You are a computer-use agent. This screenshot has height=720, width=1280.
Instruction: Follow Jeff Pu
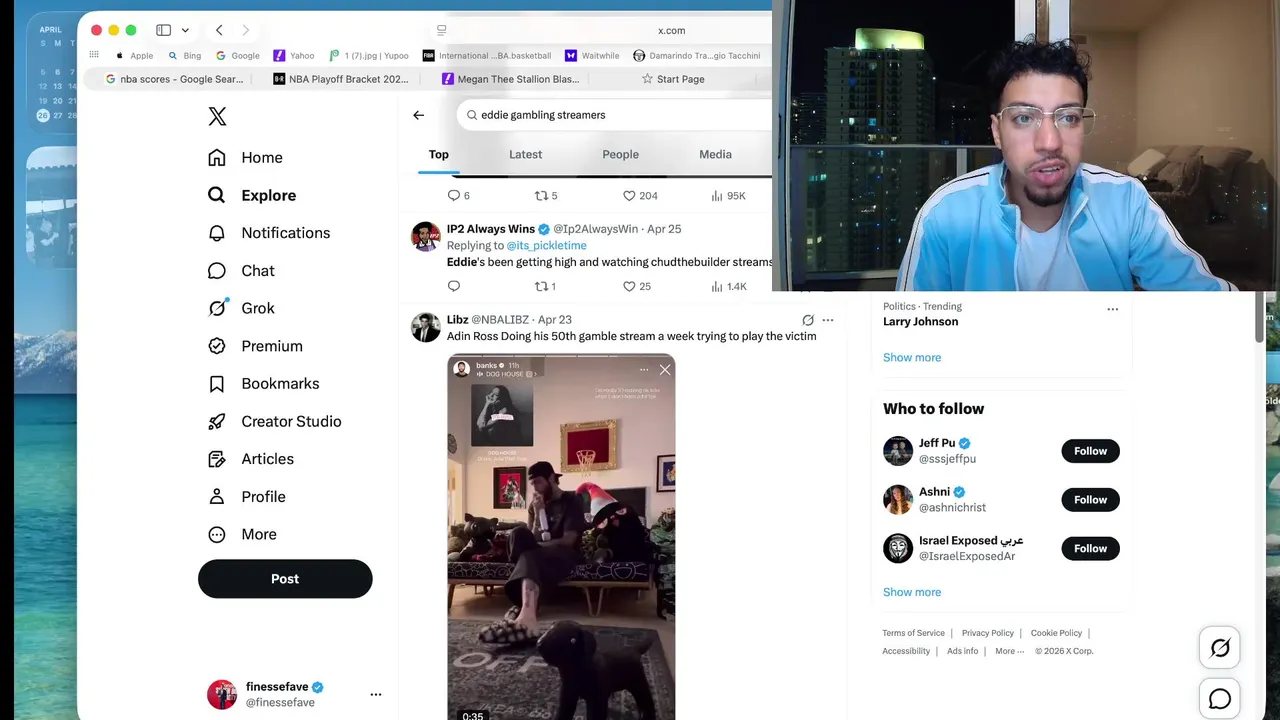[1090, 451]
